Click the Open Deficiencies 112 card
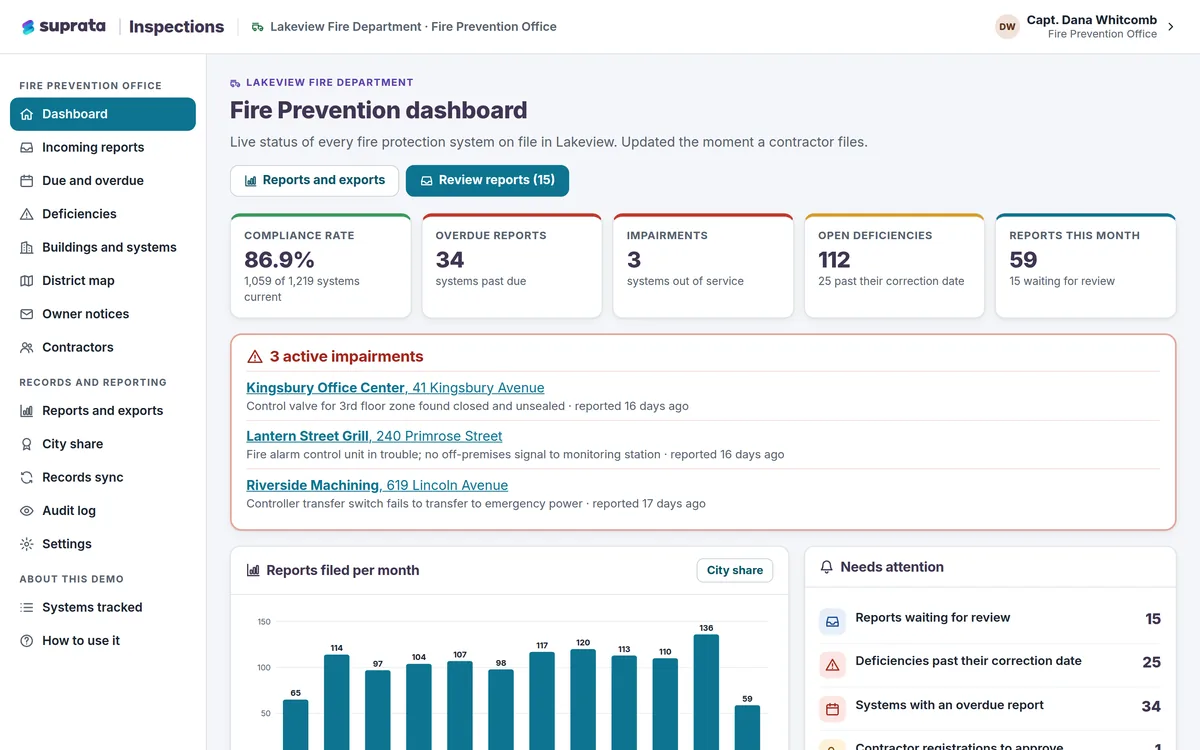Screen dimensions: 1200x750 (x=894, y=266)
